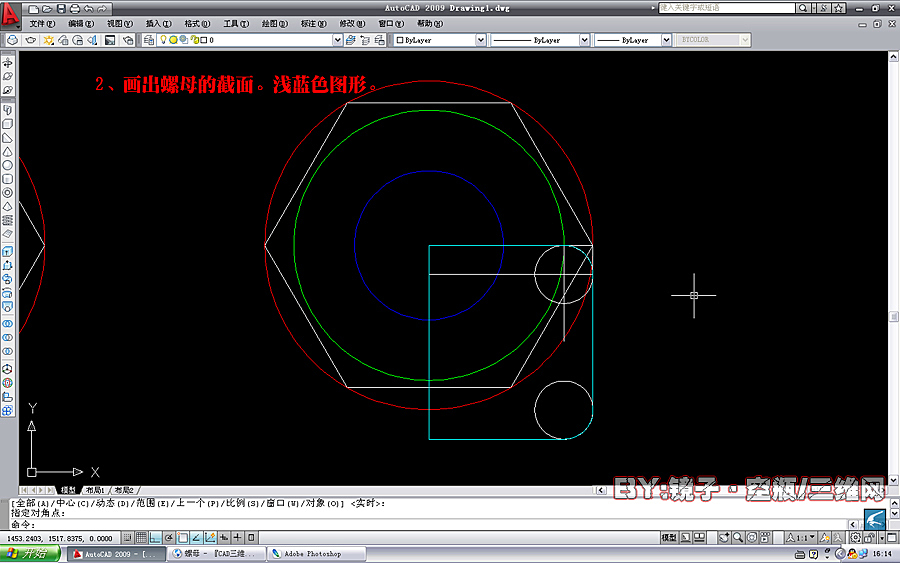Click the AutoCAD red A application button
This screenshot has height=563, width=900.
[10, 14]
